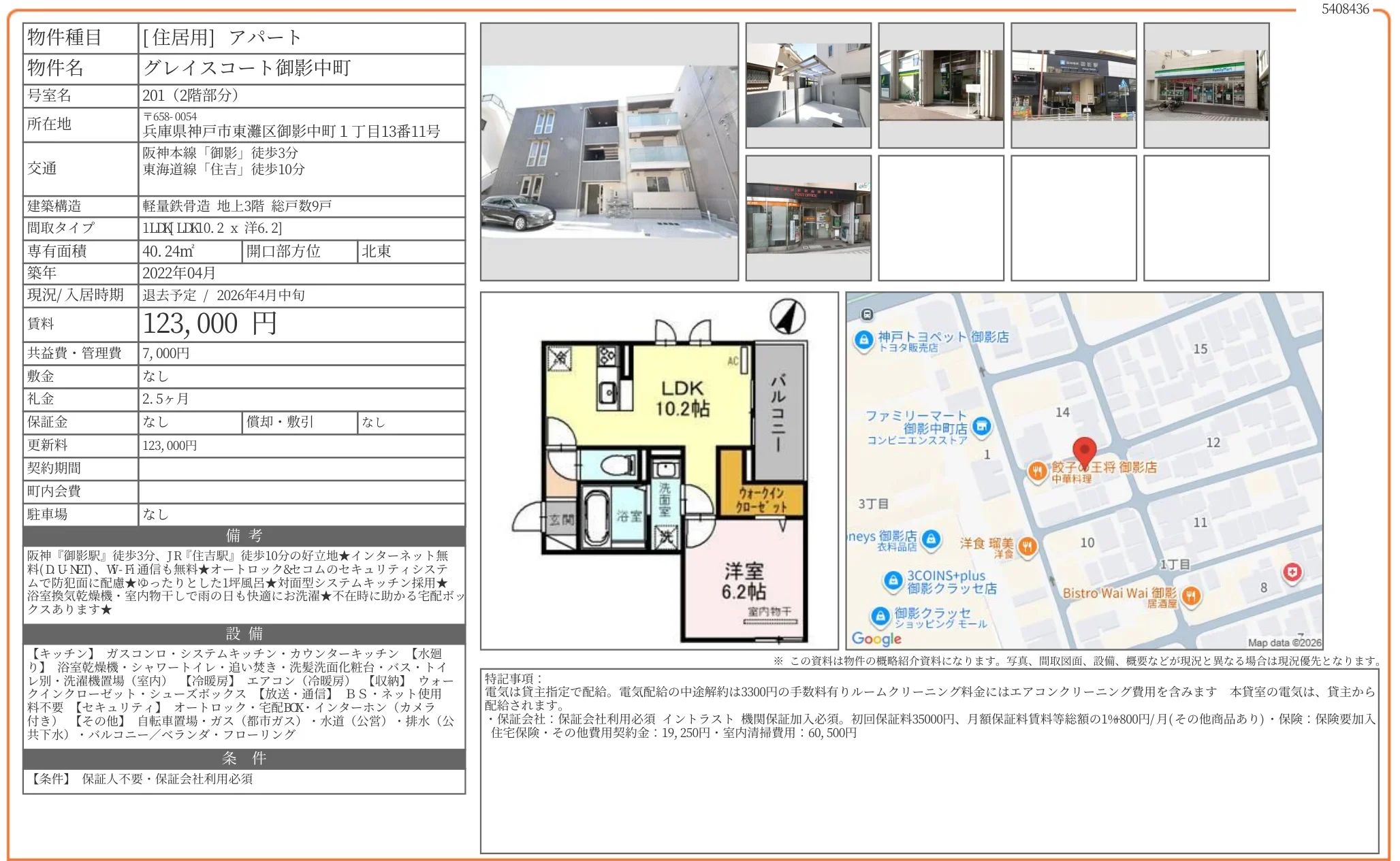Screen dimensions: 1400x861
Task: Select the 餃子の王将 御影店 restaurant icon
Action: pos(1038,469)
